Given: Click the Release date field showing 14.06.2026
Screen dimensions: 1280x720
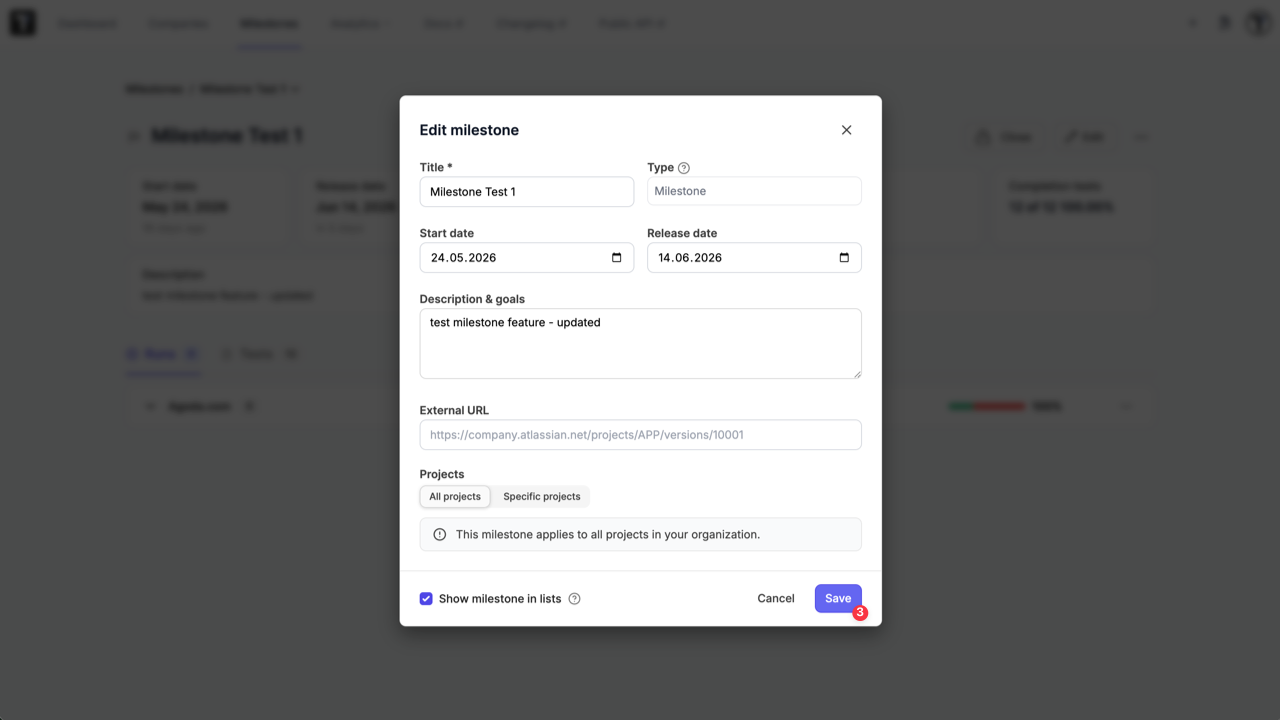Looking at the screenshot, I should click(x=754, y=258).
